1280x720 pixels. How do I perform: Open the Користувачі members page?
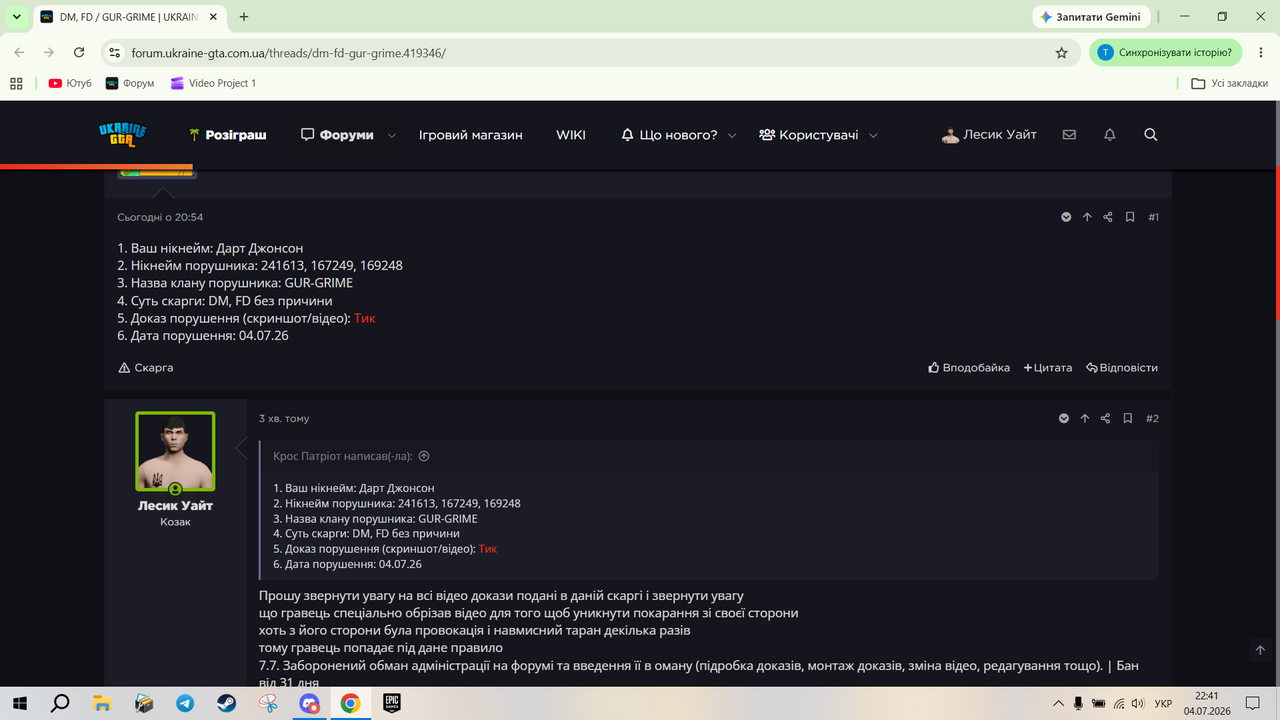pyautogui.click(x=808, y=134)
